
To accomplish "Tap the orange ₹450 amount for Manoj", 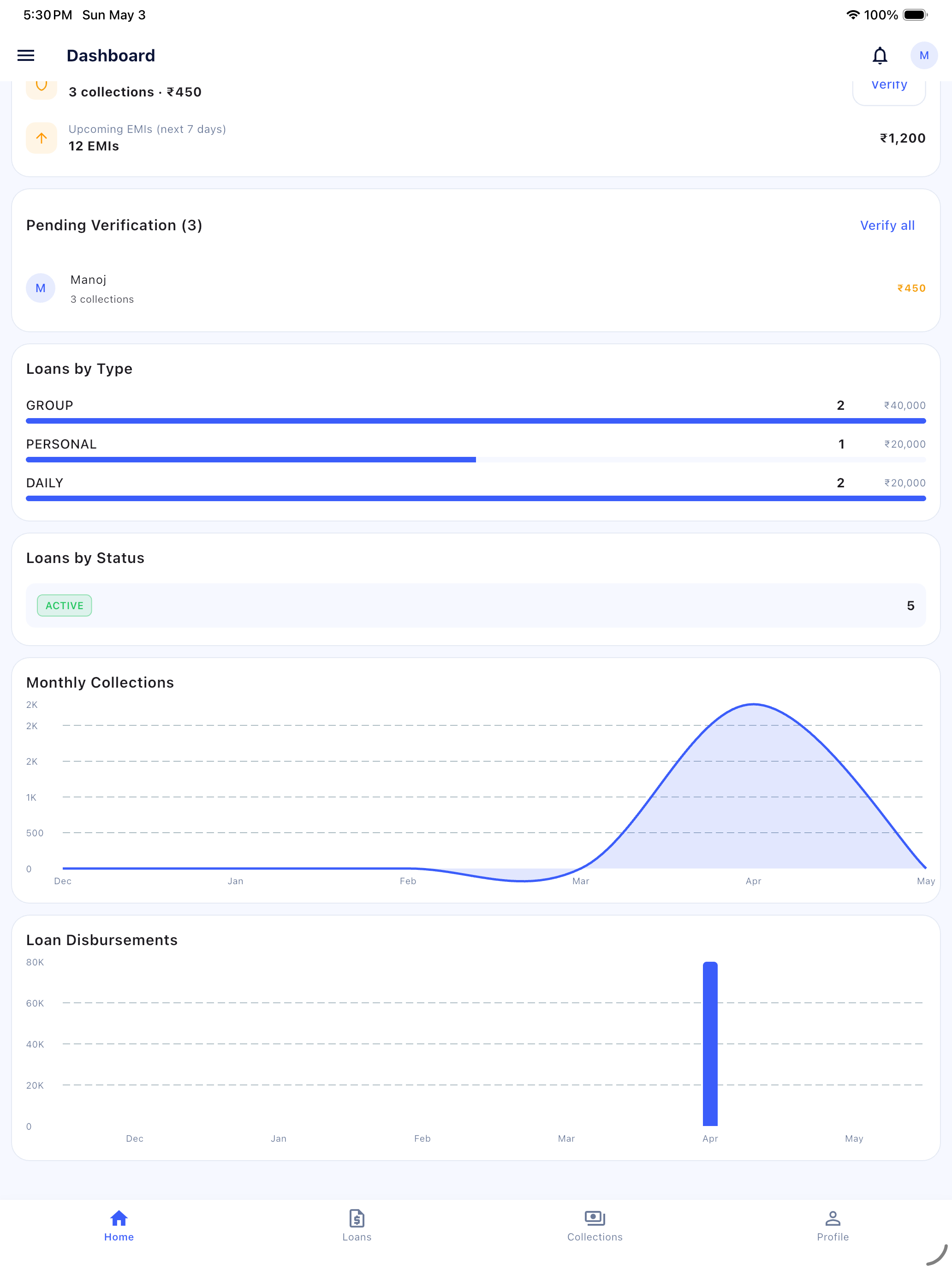I will (x=911, y=288).
